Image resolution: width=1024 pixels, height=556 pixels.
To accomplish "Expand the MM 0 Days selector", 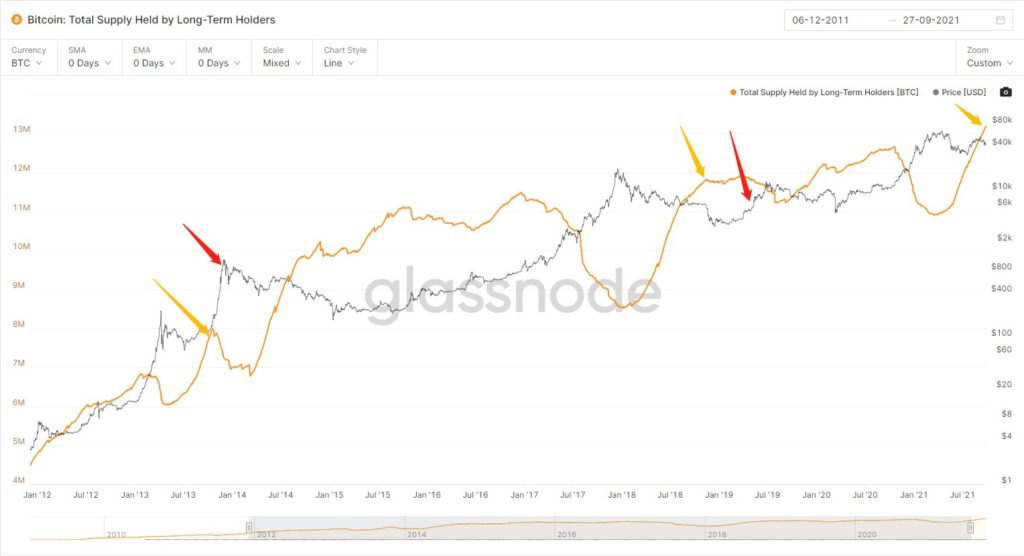I will click(220, 63).
